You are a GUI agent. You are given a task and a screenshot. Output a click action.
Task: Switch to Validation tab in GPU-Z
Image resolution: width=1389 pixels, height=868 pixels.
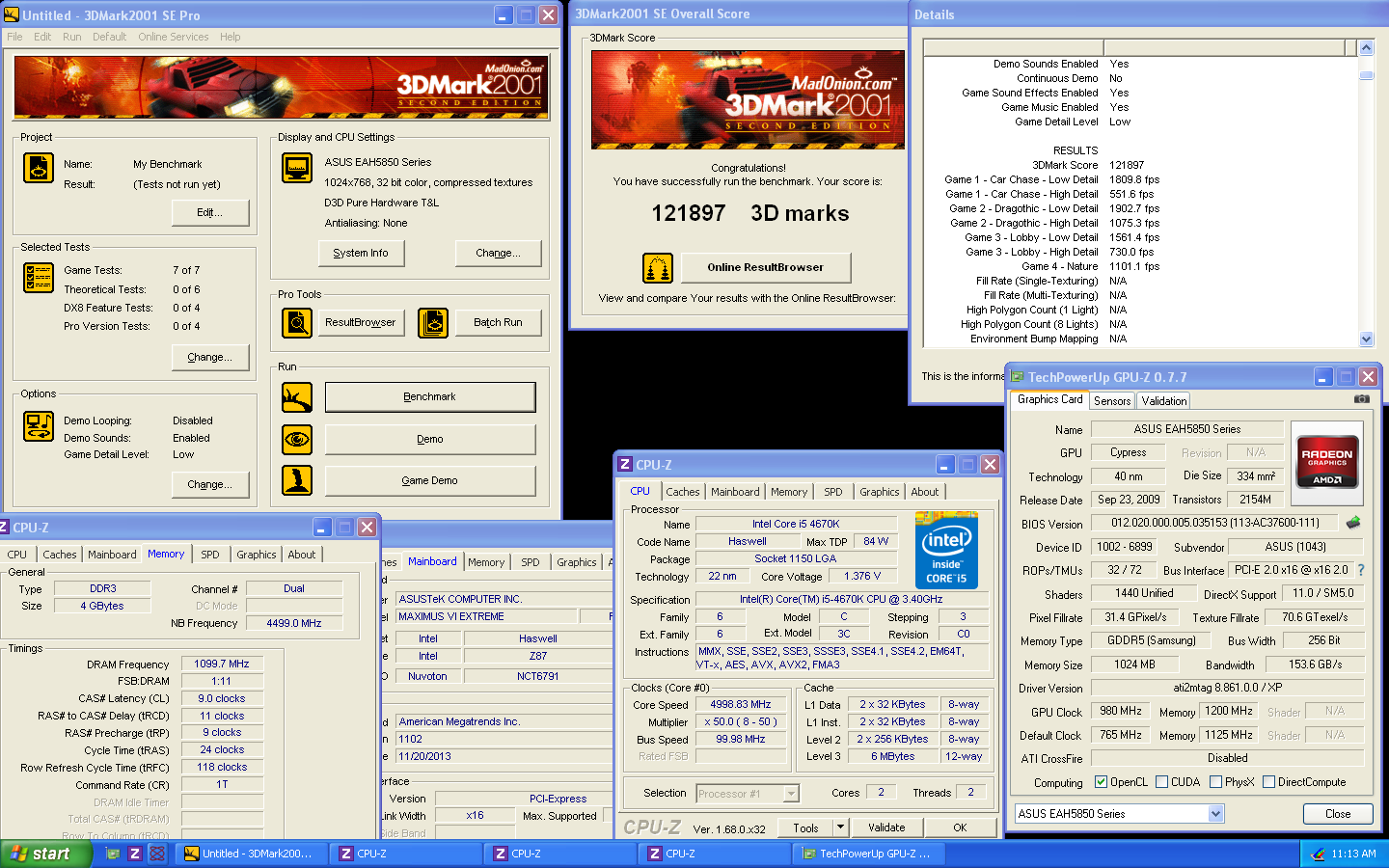(1164, 401)
